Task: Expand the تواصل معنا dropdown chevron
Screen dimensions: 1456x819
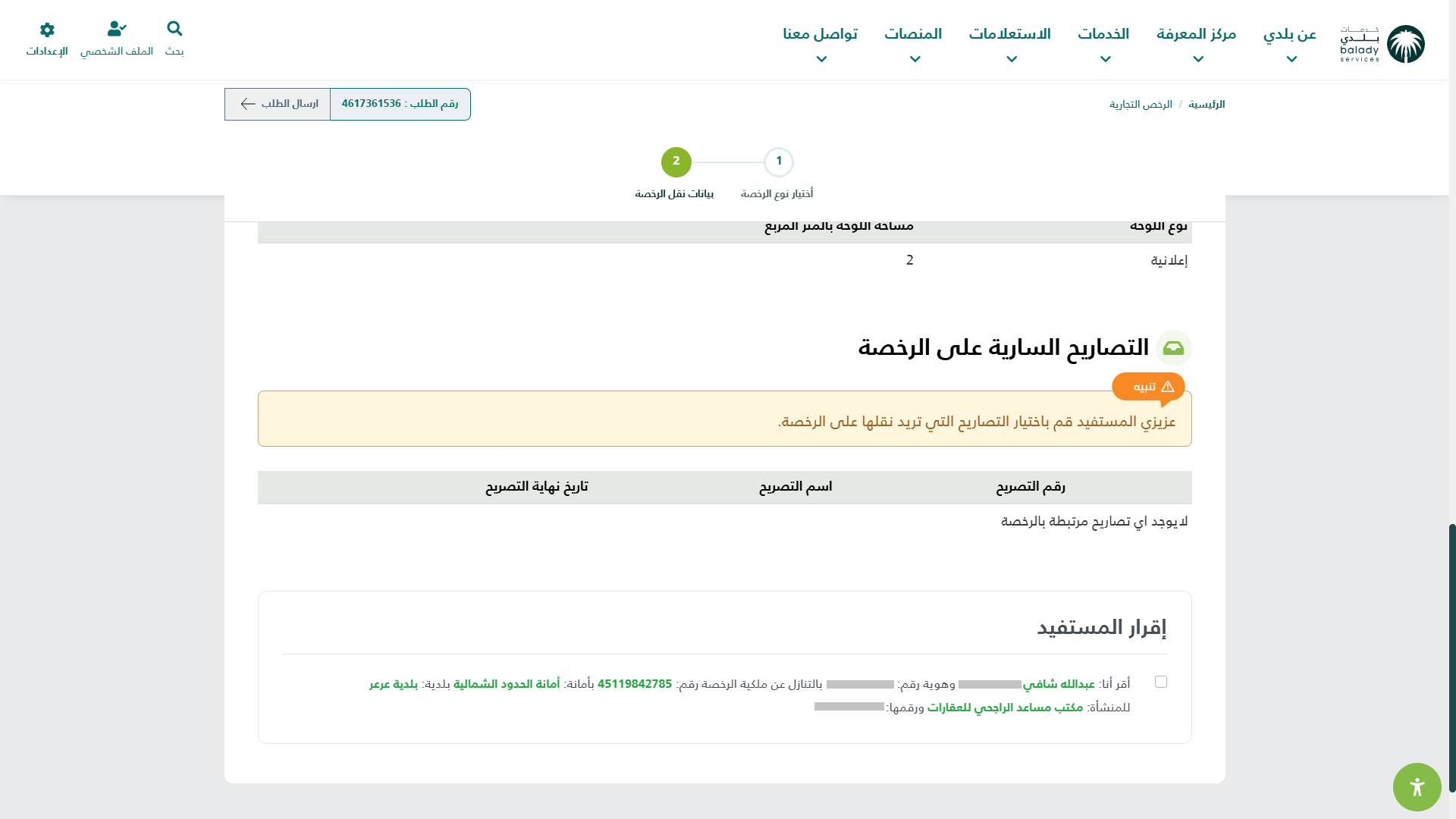Action: pyautogui.click(x=821, y=59)
